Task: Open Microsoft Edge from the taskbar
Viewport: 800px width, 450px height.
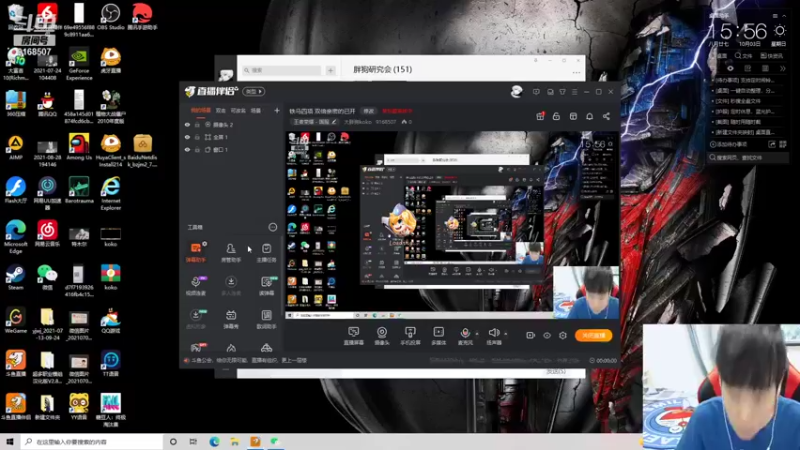Action: point(214,441)
